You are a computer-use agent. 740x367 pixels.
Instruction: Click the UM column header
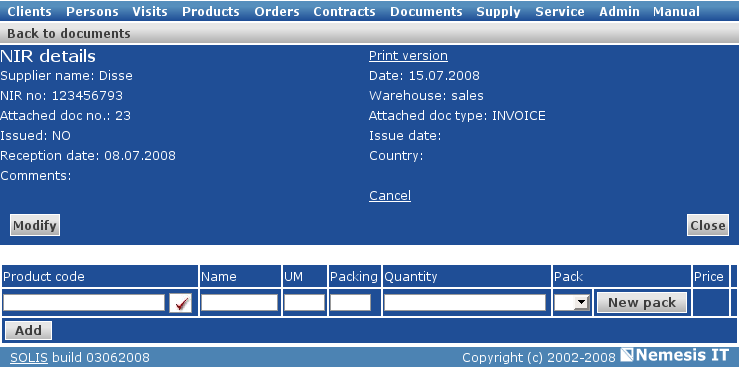tap(305, 276)
